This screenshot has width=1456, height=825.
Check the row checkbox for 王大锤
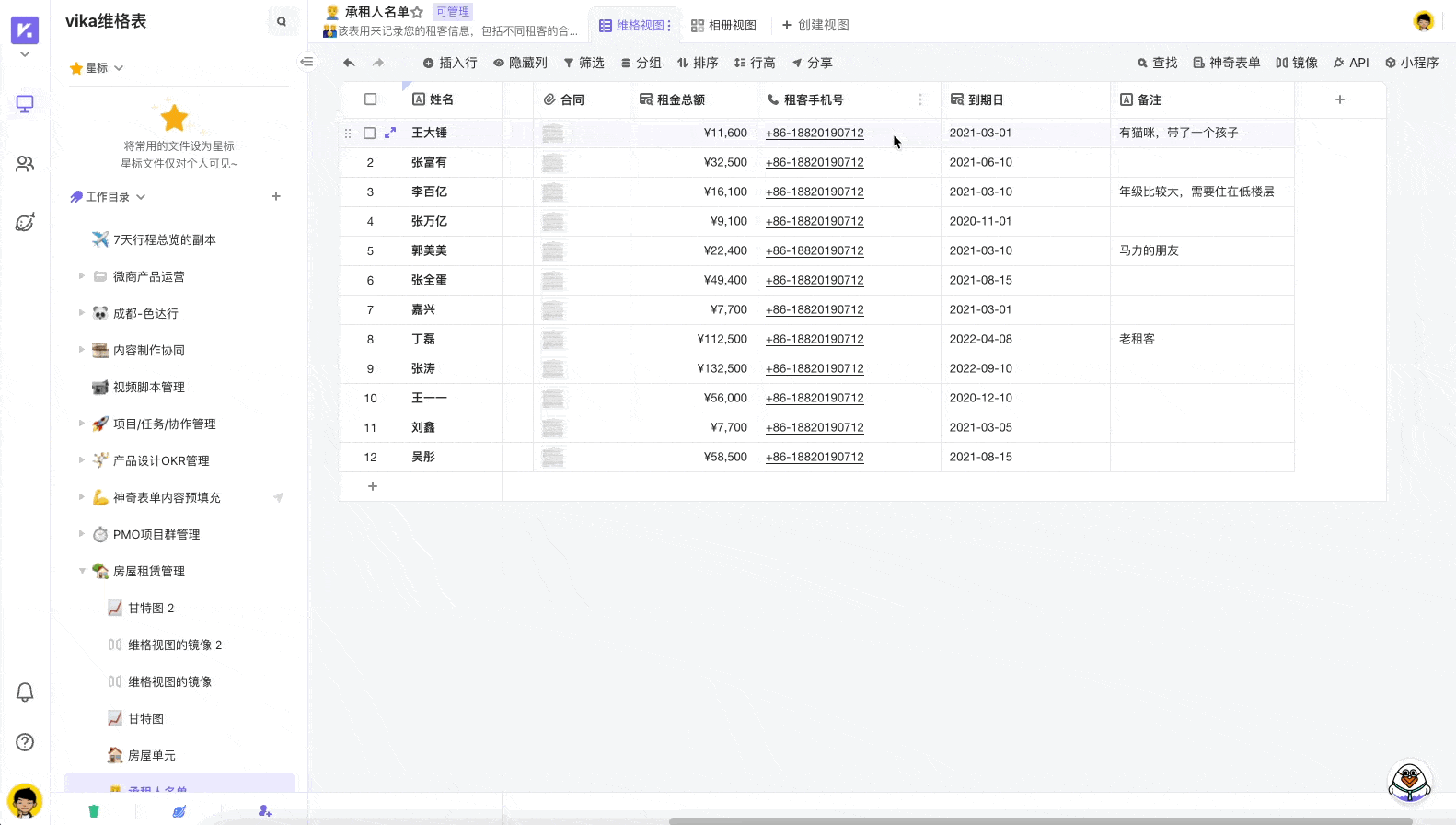pyautogui.click(x=370, y=133)
